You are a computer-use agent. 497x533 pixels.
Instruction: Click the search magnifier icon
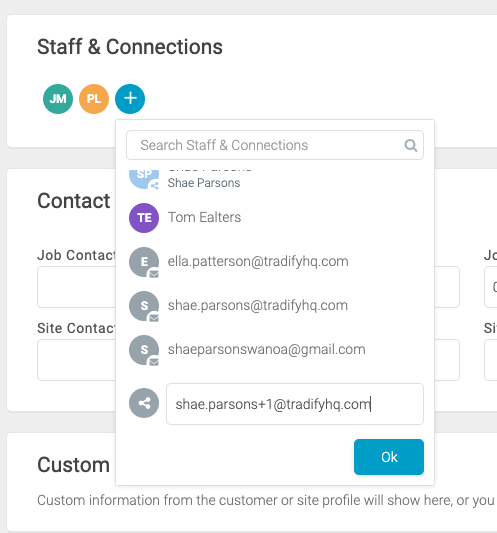(x=411, y=145)
